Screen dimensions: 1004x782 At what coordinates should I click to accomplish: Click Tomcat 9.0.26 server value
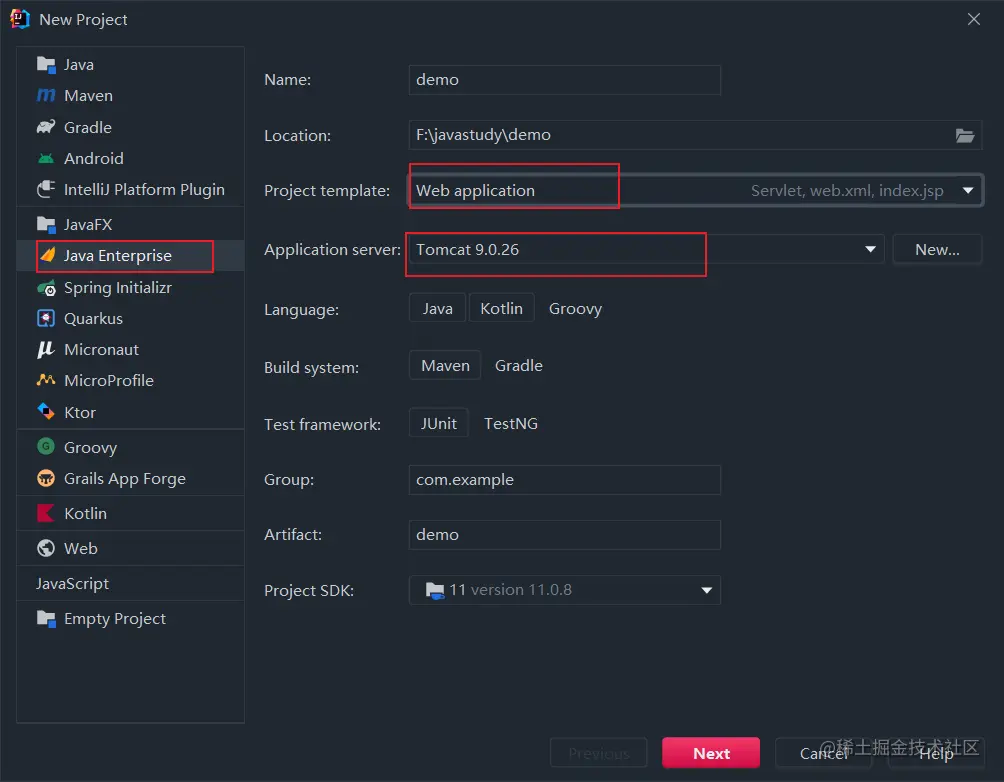click(x=467, y=250)
